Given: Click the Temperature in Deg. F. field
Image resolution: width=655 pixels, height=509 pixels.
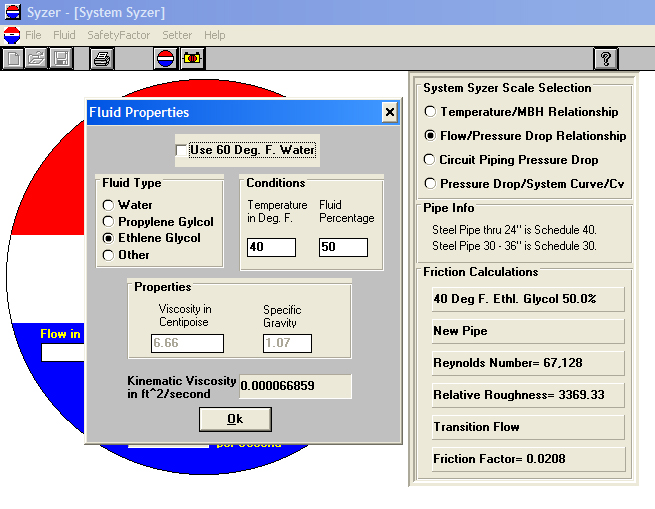Looking at the screenshot, I should (x=271, y=247).
